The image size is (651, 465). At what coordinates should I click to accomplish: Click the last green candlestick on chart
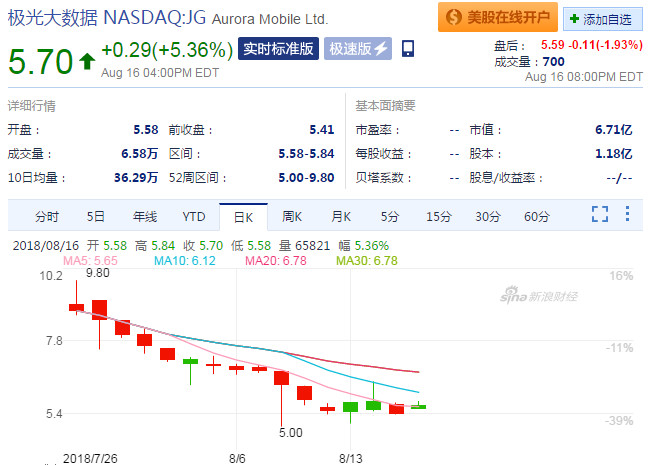coord(418,406)
